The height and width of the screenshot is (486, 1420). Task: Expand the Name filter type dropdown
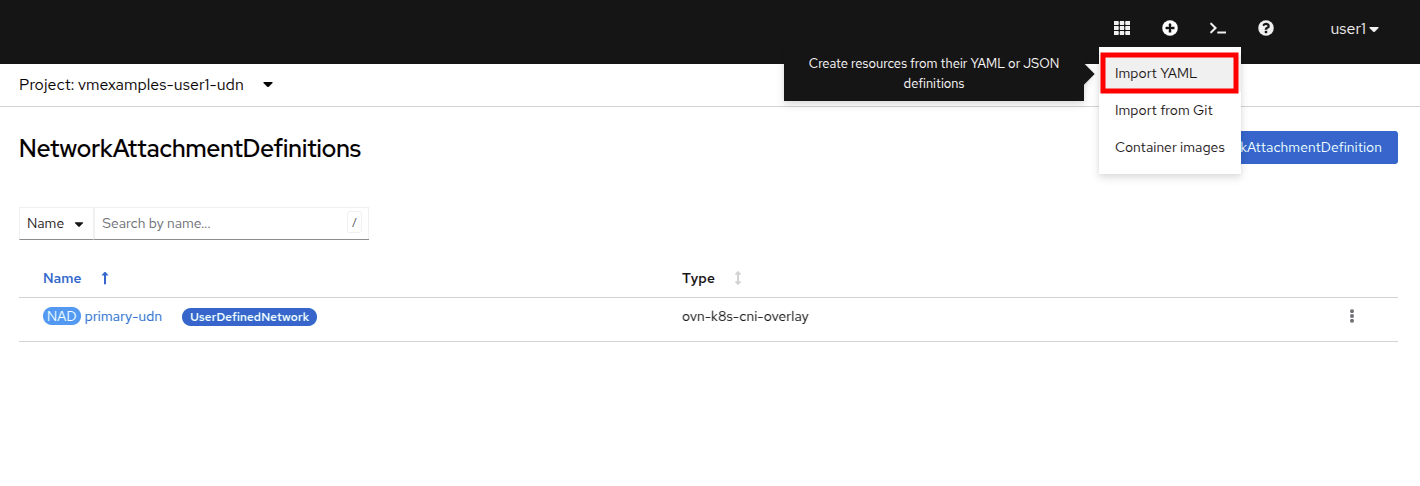56,224
